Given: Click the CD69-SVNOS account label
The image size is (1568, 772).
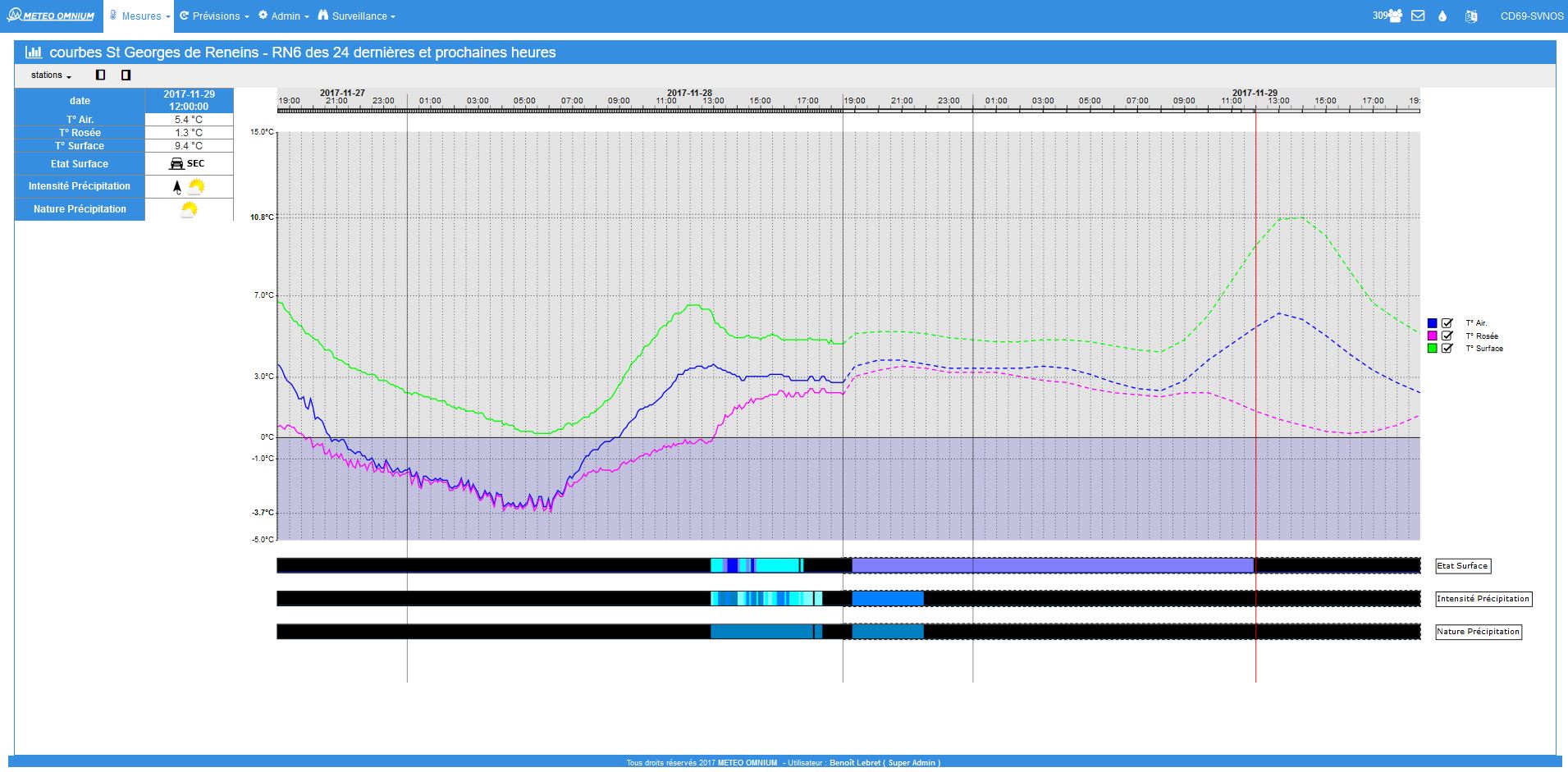Looking at the screenshot, I should pyautogui.click(x=1532, y=16).
